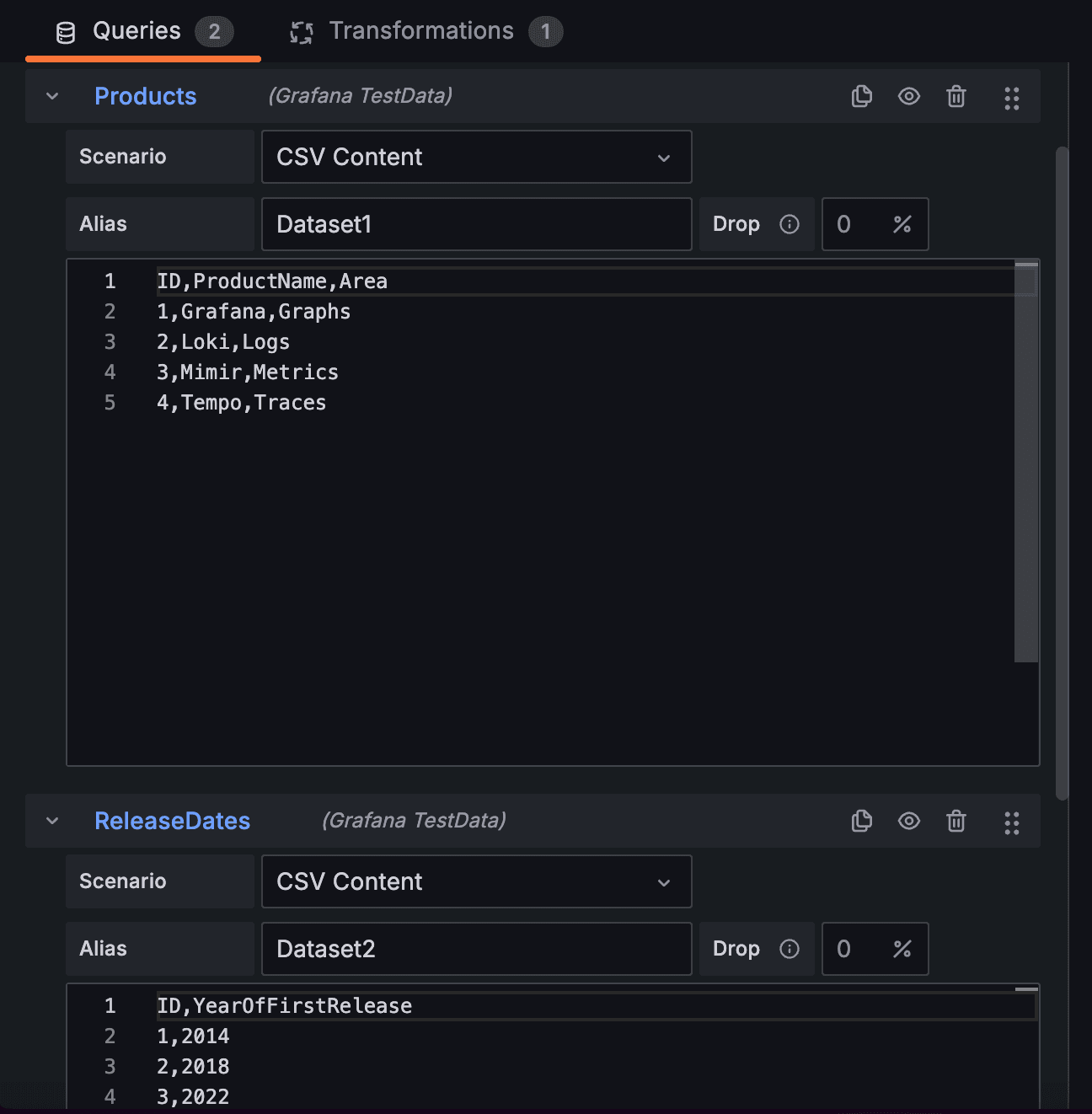Click Products CSV editor minimap scrollbar
Image resolution: width=1092 pixels, height=1114 pixels.
(x=1026, y=462)
